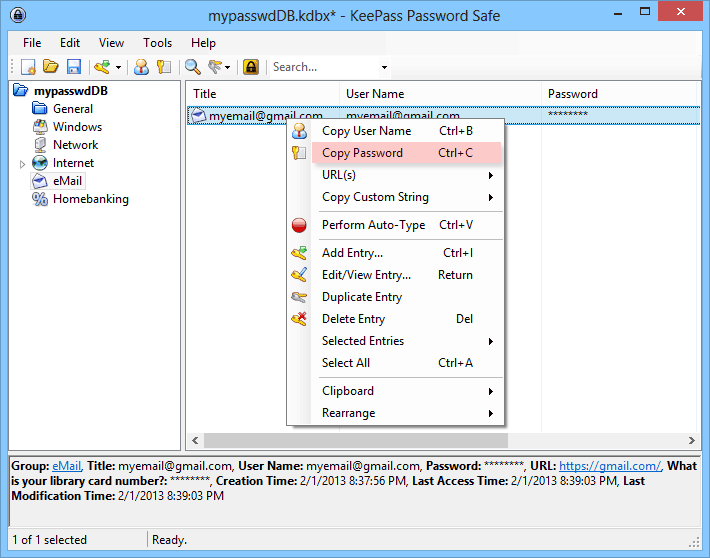Screen dimensions: 710x558
Task: Click the Duplicate Entry keys icon
Action: [x=299, y=297]
